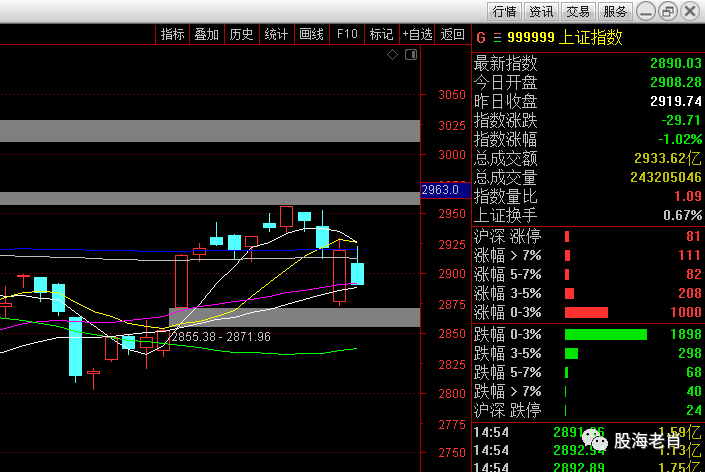The height and width of the screenshot is (472, 705).
Task: Select the 画线 drawing tool
Action: click(x=311, y=34)
